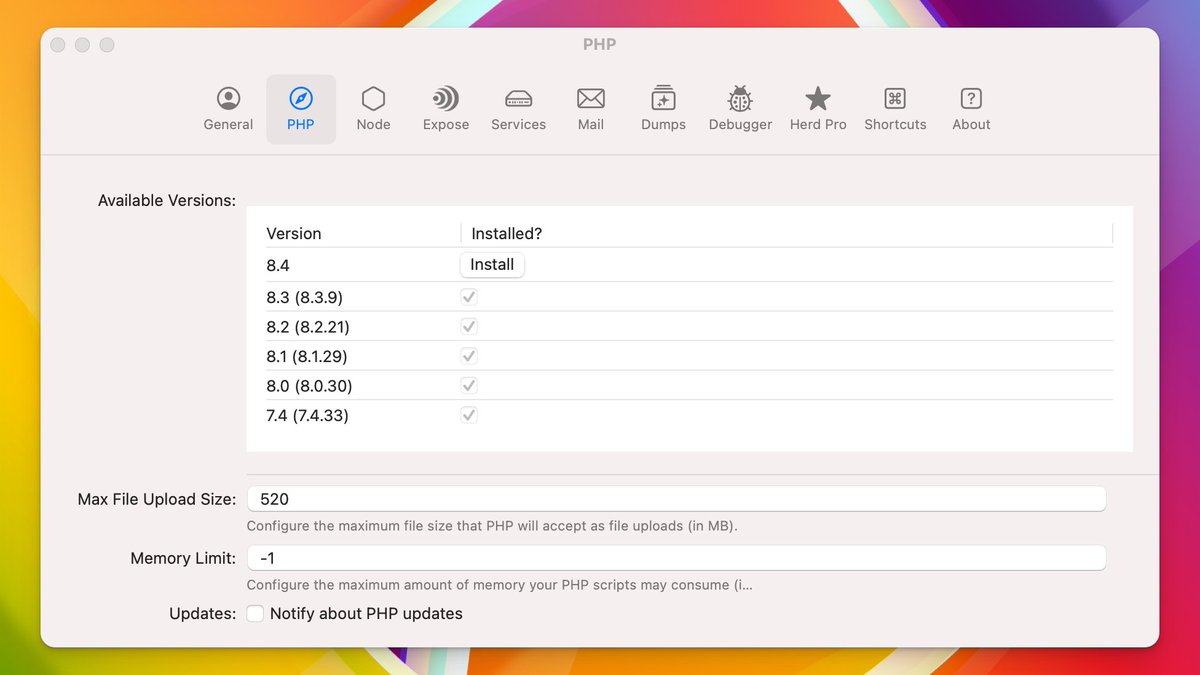
Task: Select the 7.4 (7.4.33) version text
Action: 307,415
